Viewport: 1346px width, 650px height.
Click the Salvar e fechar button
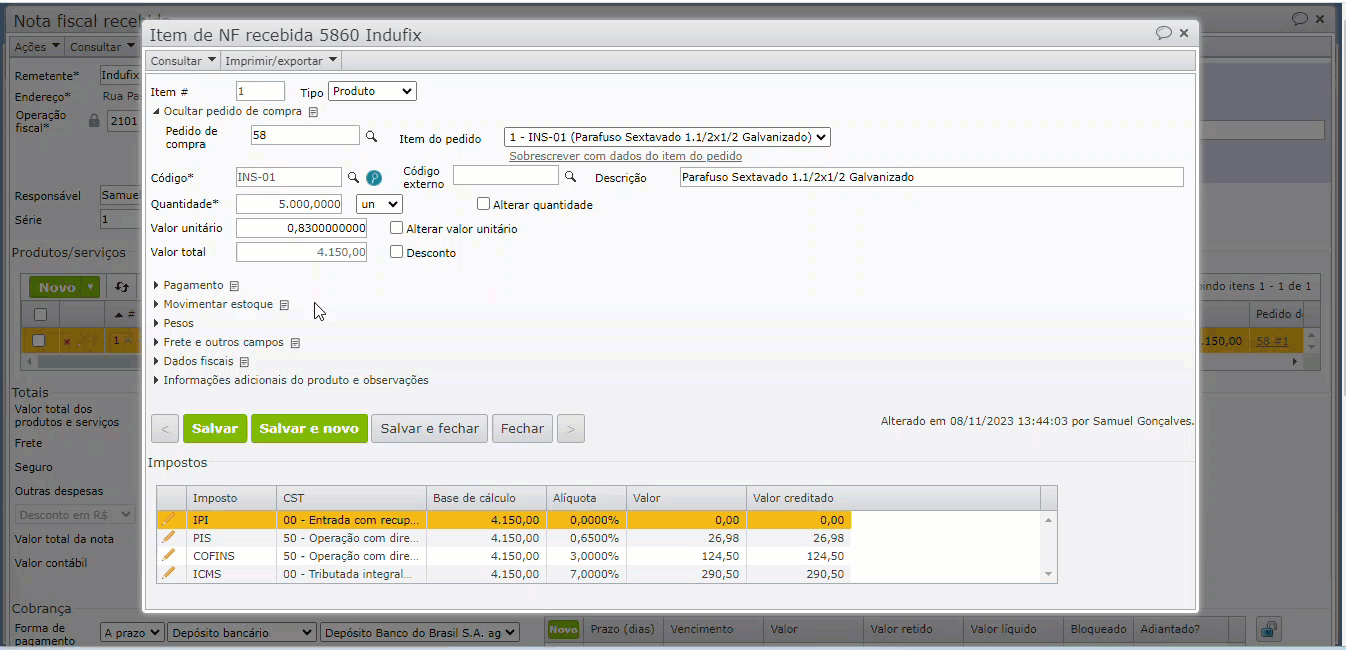(x=430, y=429)
